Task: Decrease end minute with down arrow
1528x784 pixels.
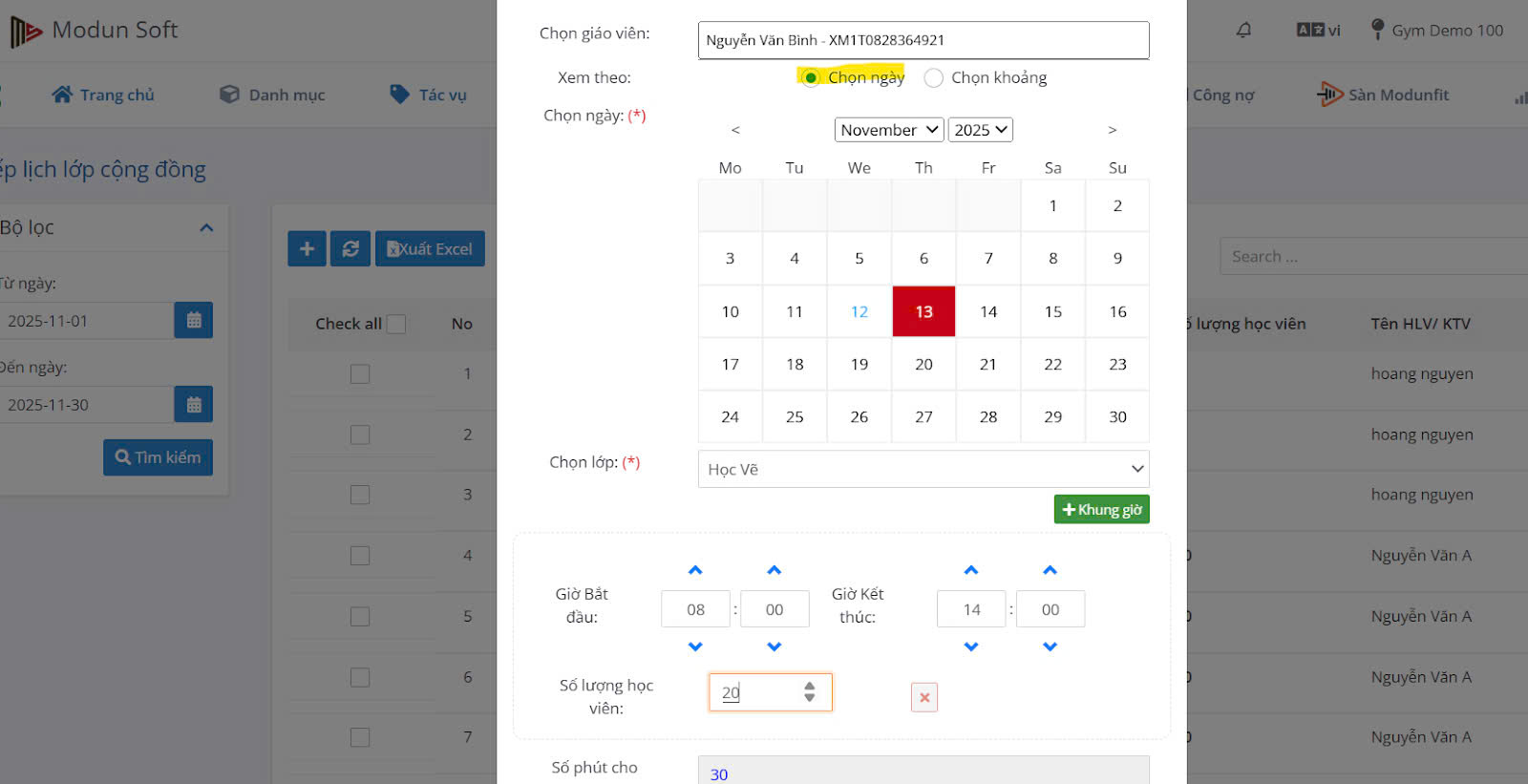Action: (1050, 646)
